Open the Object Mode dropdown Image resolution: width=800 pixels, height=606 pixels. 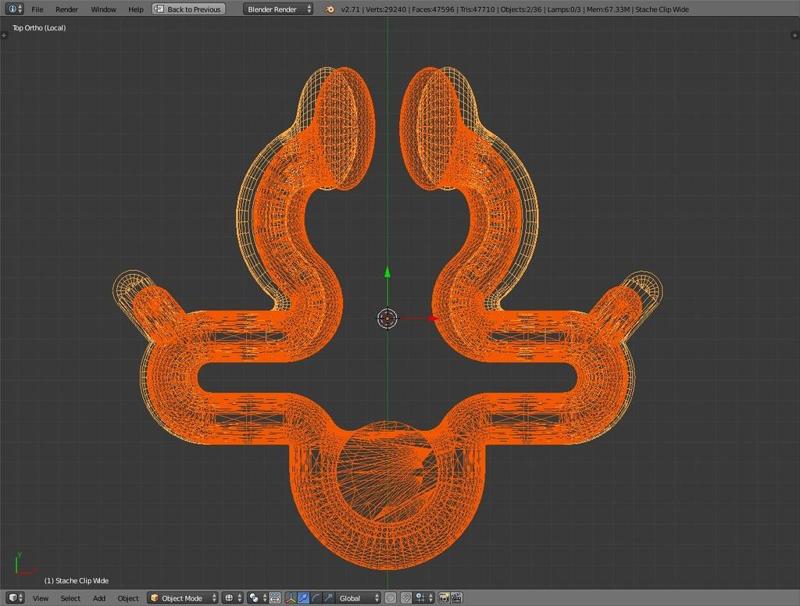(x=182, y=598)
